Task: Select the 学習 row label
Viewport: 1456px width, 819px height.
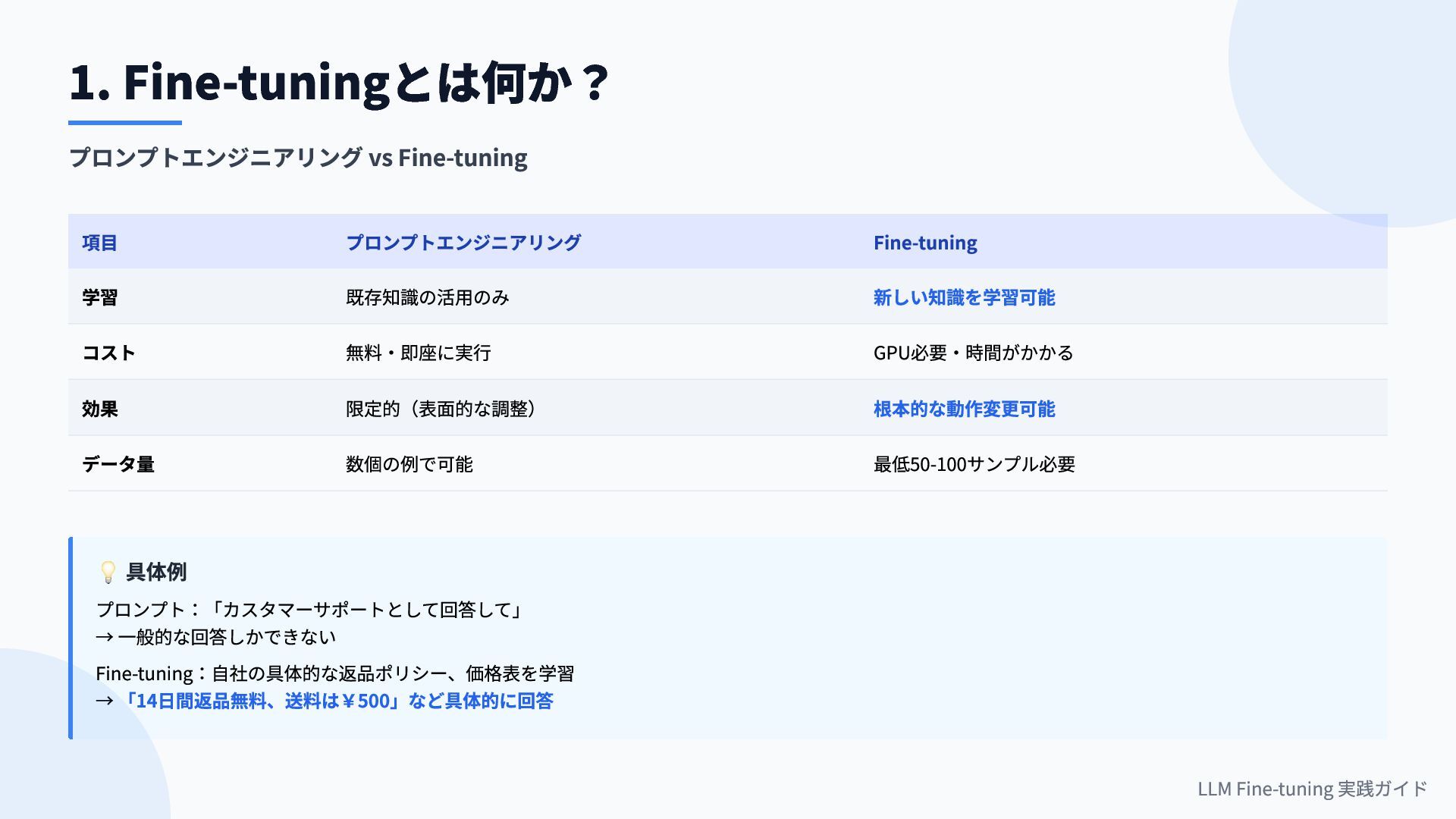Action: click(99, 297)
